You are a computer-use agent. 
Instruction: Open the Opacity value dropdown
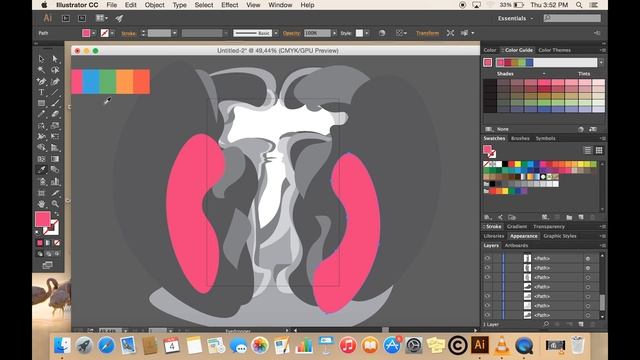click(x=334, y=33)
